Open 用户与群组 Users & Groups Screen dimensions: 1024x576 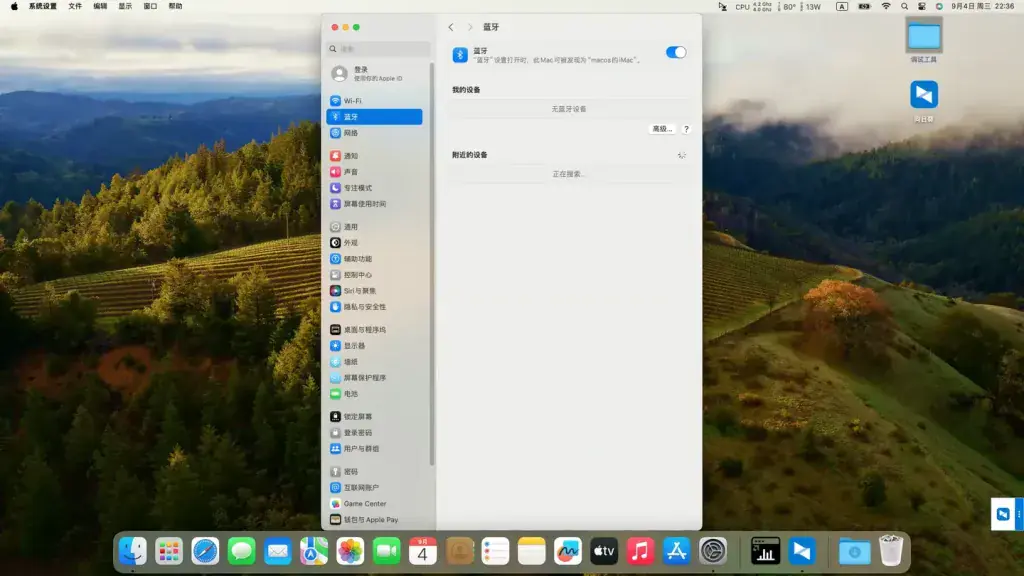click(x=374, y=449)
